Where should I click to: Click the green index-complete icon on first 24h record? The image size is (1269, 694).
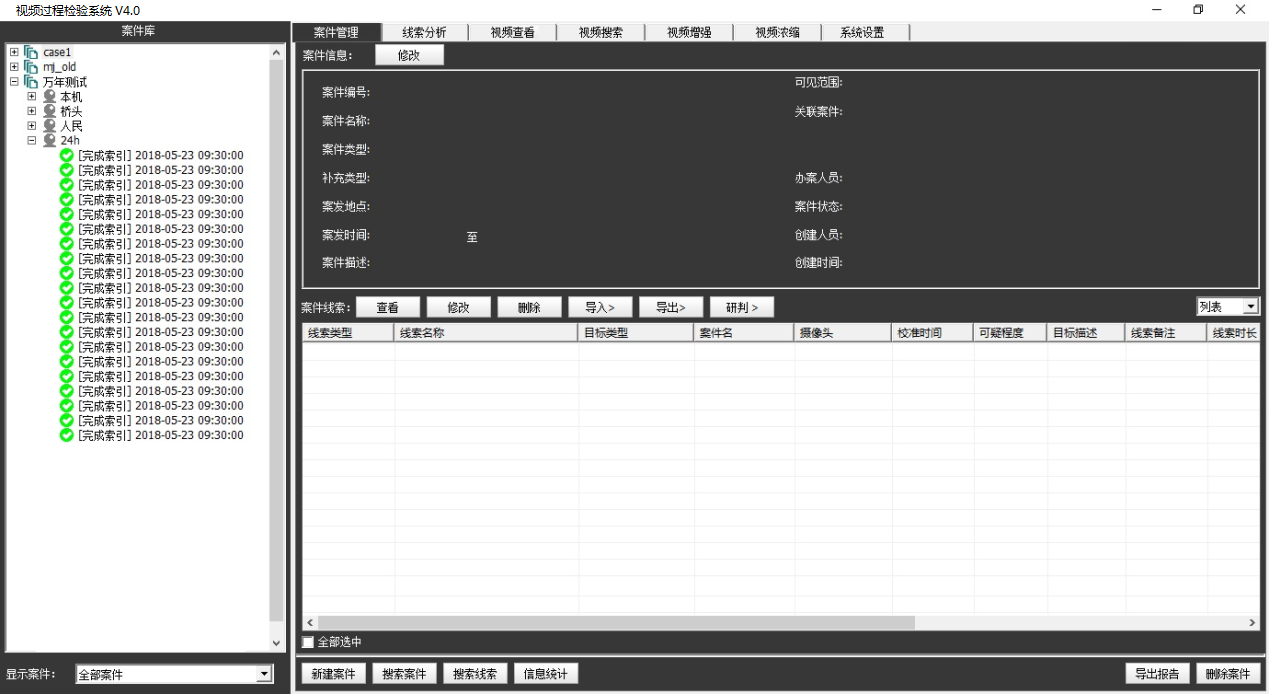(67, 156)
